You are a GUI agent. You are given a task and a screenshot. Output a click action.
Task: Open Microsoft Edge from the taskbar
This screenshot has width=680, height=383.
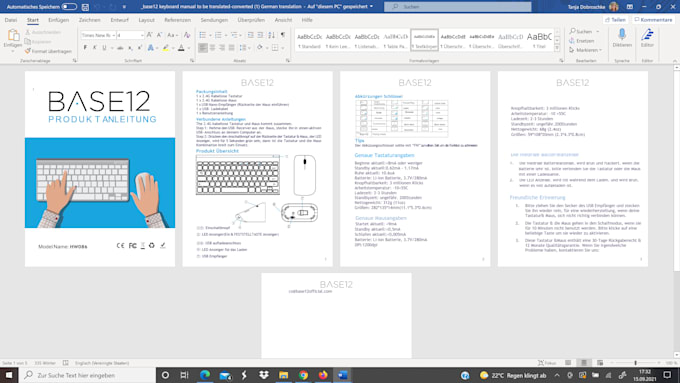point(205,375)
